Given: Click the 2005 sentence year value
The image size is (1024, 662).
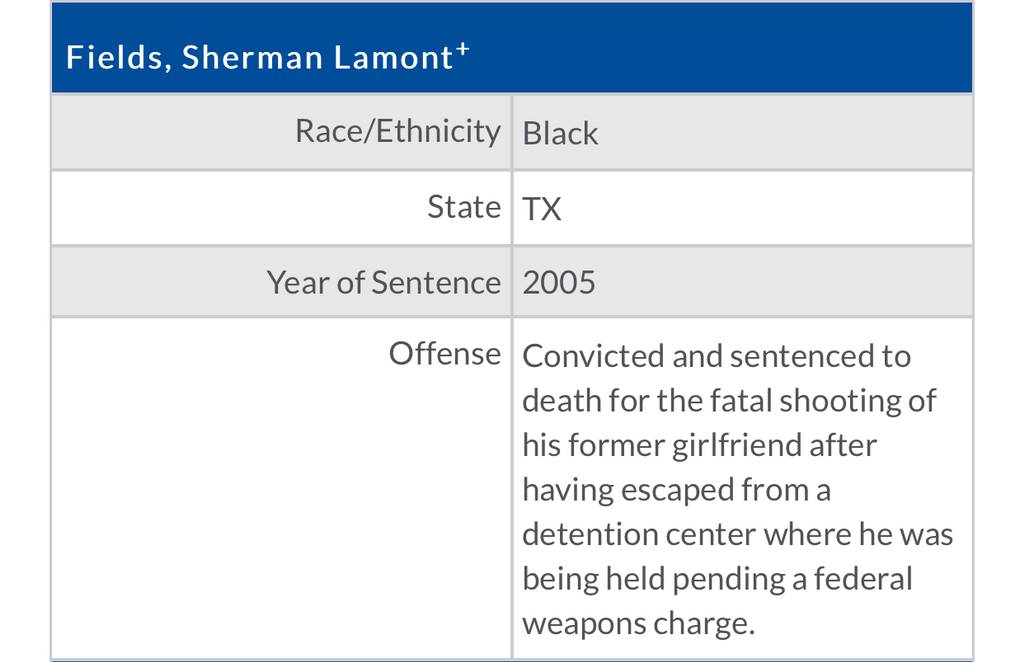Looking at the screenshot, I should 558,283.
